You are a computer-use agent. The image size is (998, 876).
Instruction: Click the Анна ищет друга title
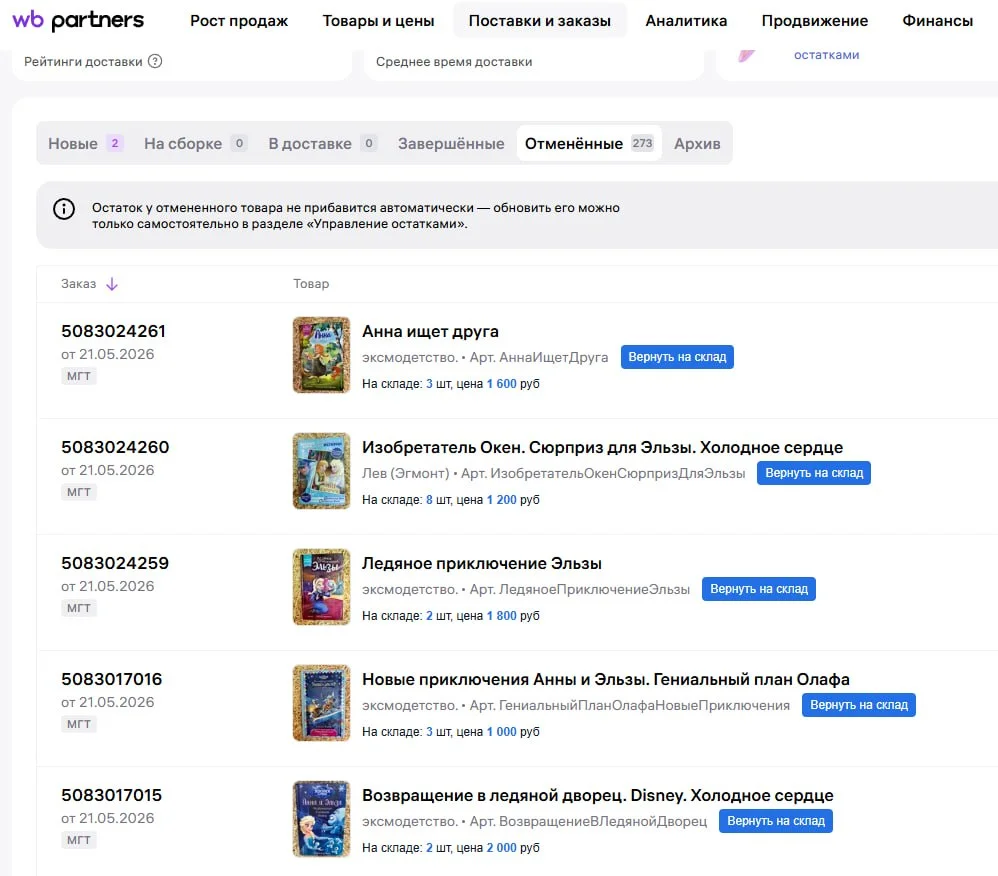click(x=430, y=332)
